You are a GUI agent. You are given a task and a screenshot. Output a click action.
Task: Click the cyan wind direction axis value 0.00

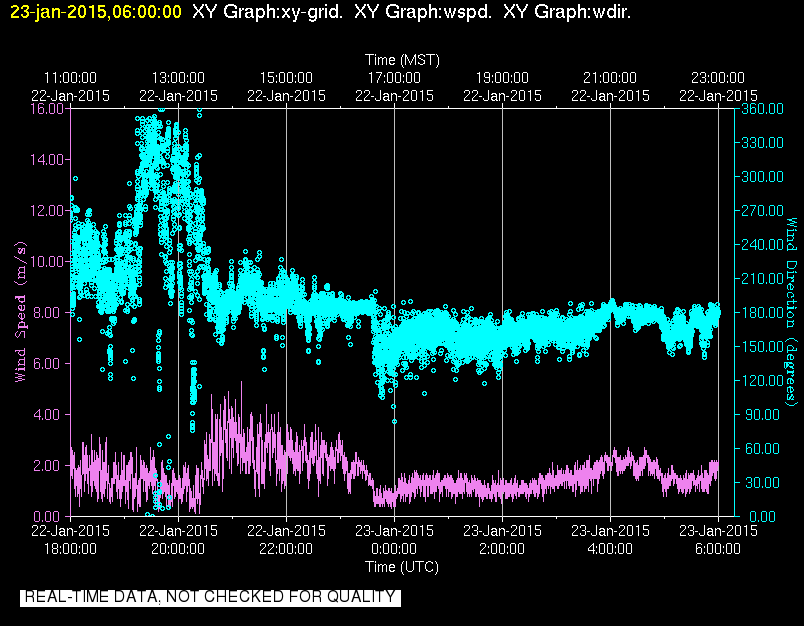[x=761, y=517]
